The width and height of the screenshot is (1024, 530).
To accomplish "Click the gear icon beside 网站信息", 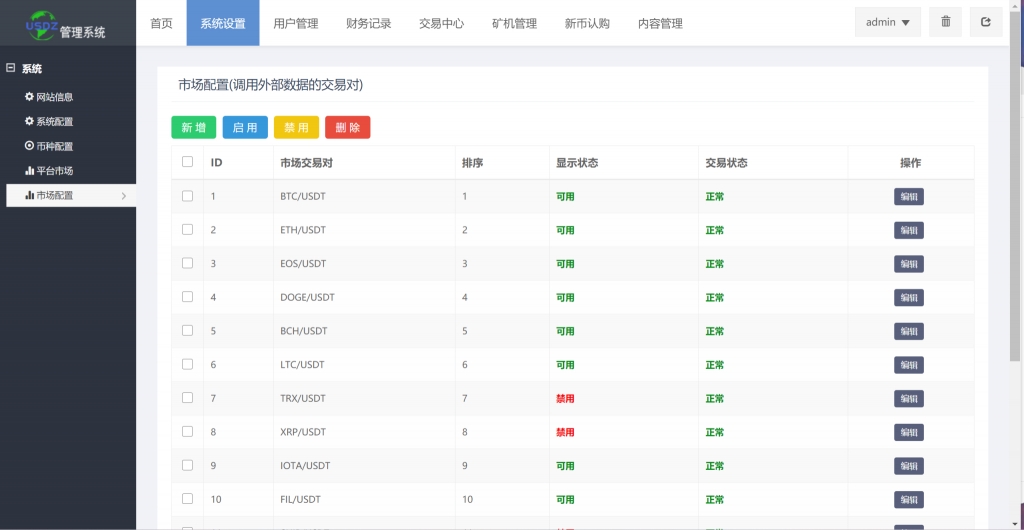I will (x=29, y=97).
